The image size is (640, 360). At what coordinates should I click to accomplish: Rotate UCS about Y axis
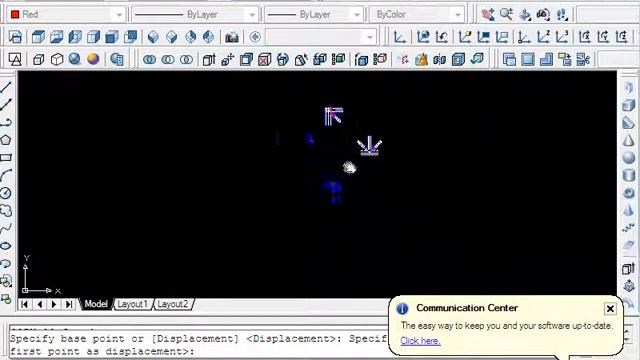coord(603,37)
